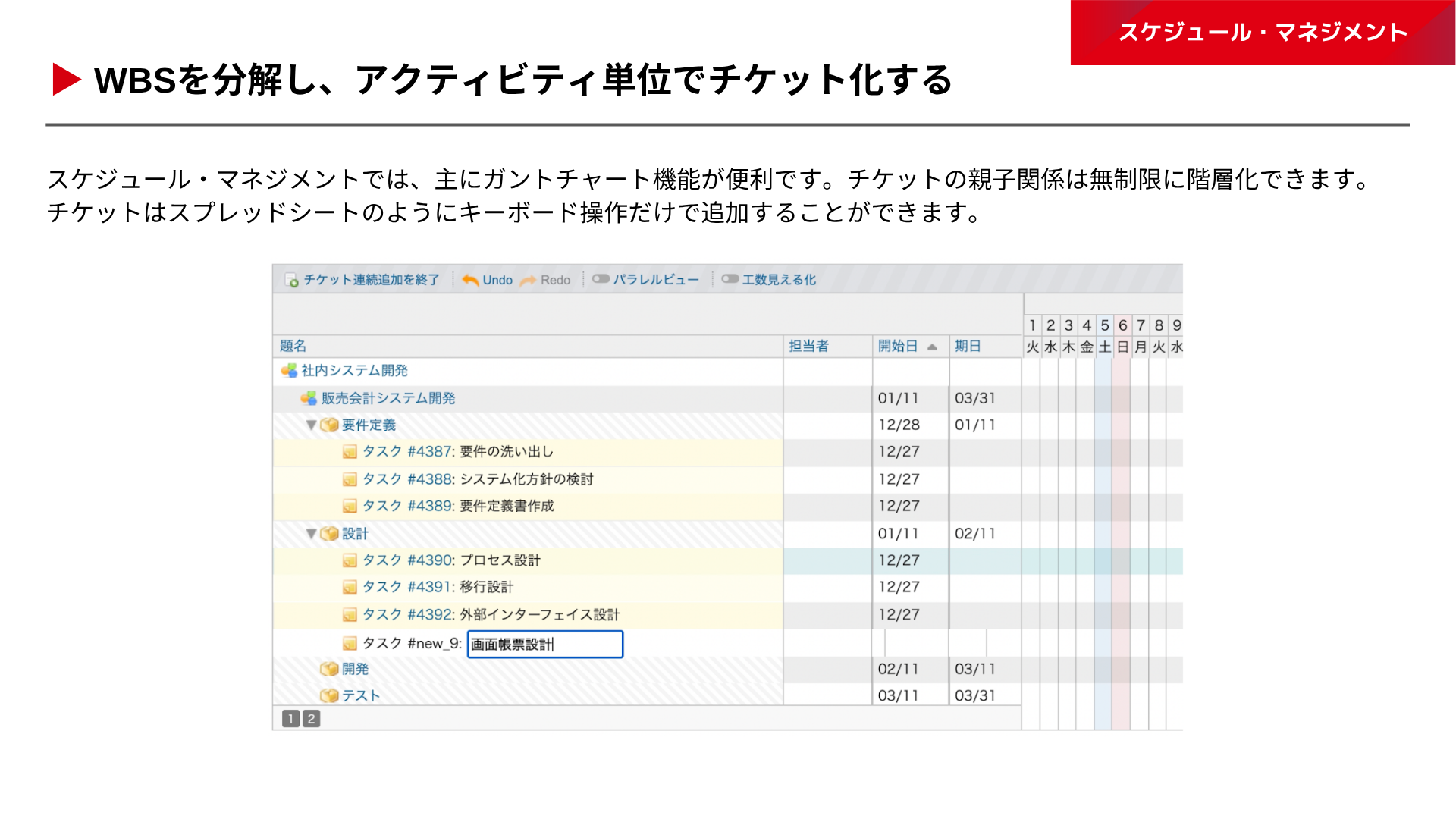Open the テスト ticket link

click(x=361, y=696)
